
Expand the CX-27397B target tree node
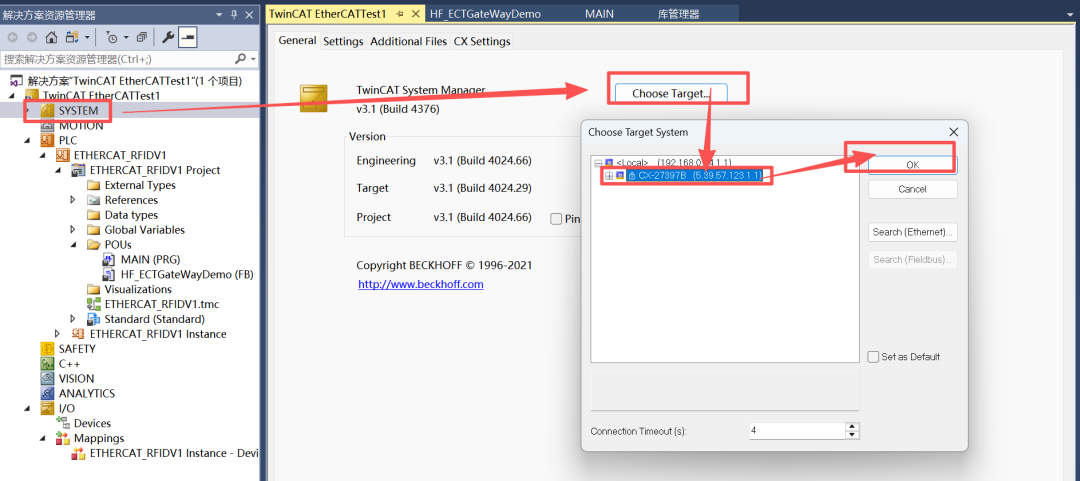coord(609,176)
